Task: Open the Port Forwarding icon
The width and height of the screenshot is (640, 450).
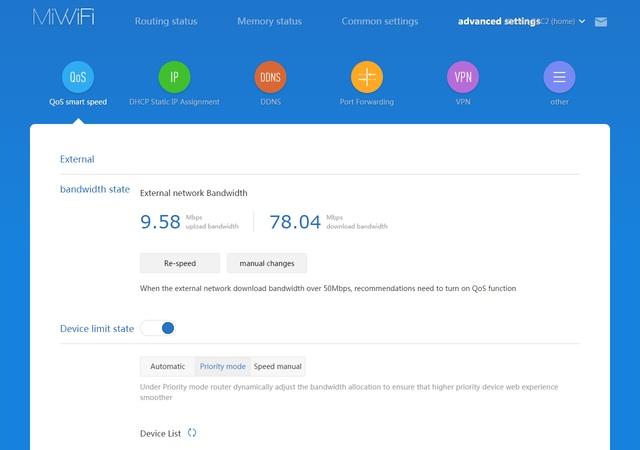Action: point(367,77)
